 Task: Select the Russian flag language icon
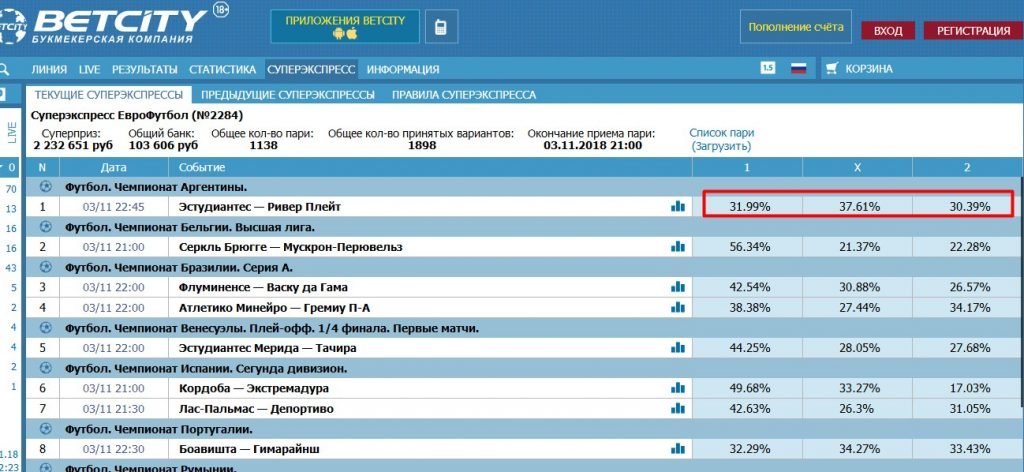[799, 68]
